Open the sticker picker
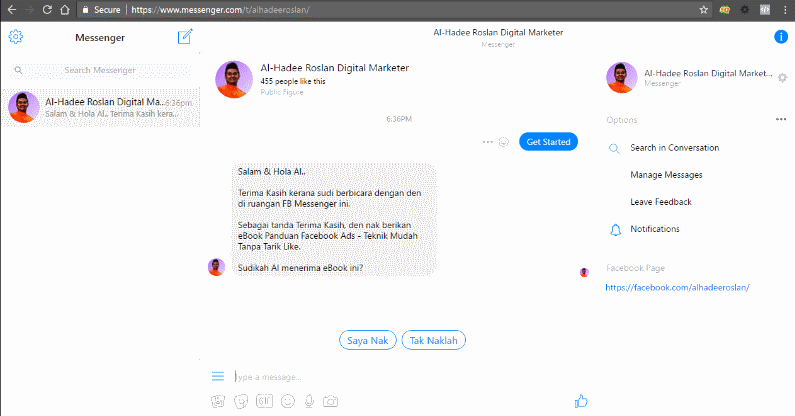The width and height of the screenshot is (795, 416). (241, 401)
